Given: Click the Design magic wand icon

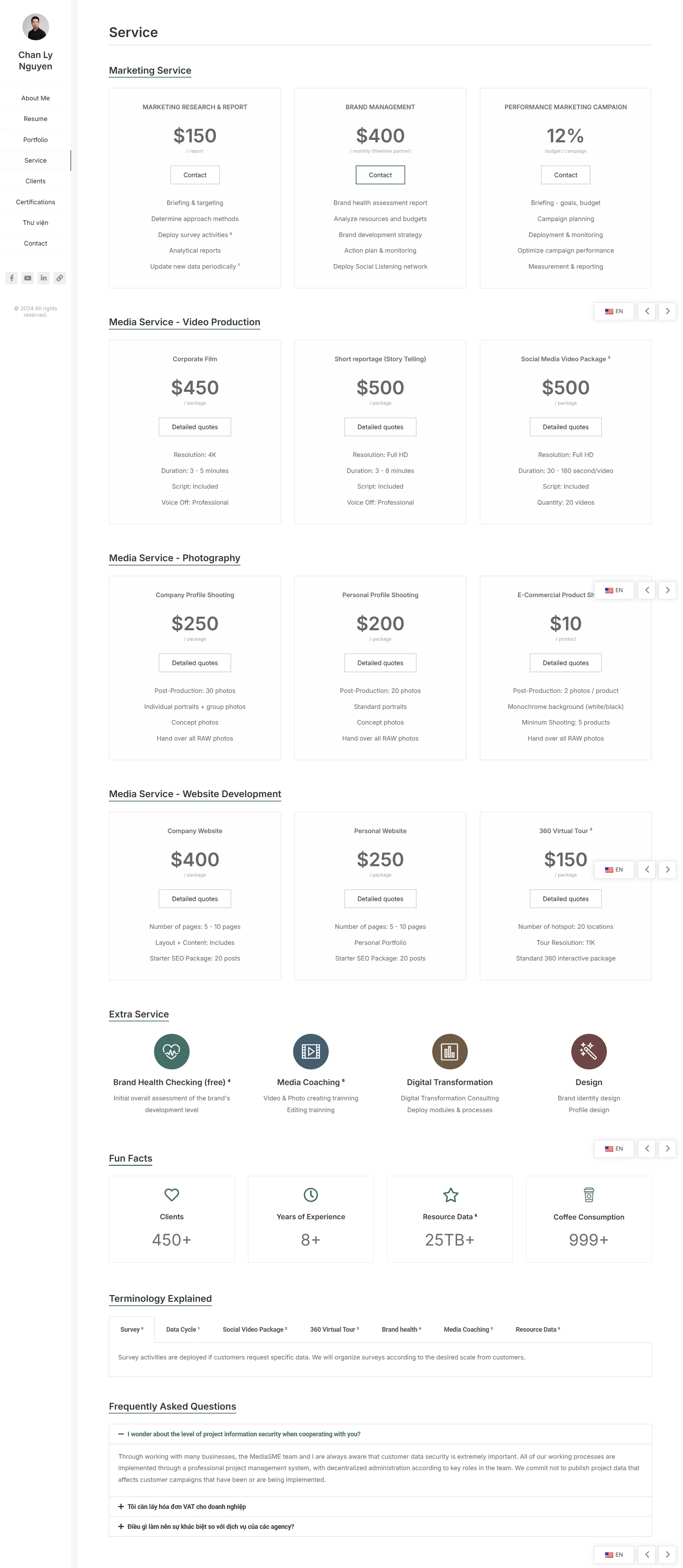Looking at the screenshot, I should tap(588, 1051).
